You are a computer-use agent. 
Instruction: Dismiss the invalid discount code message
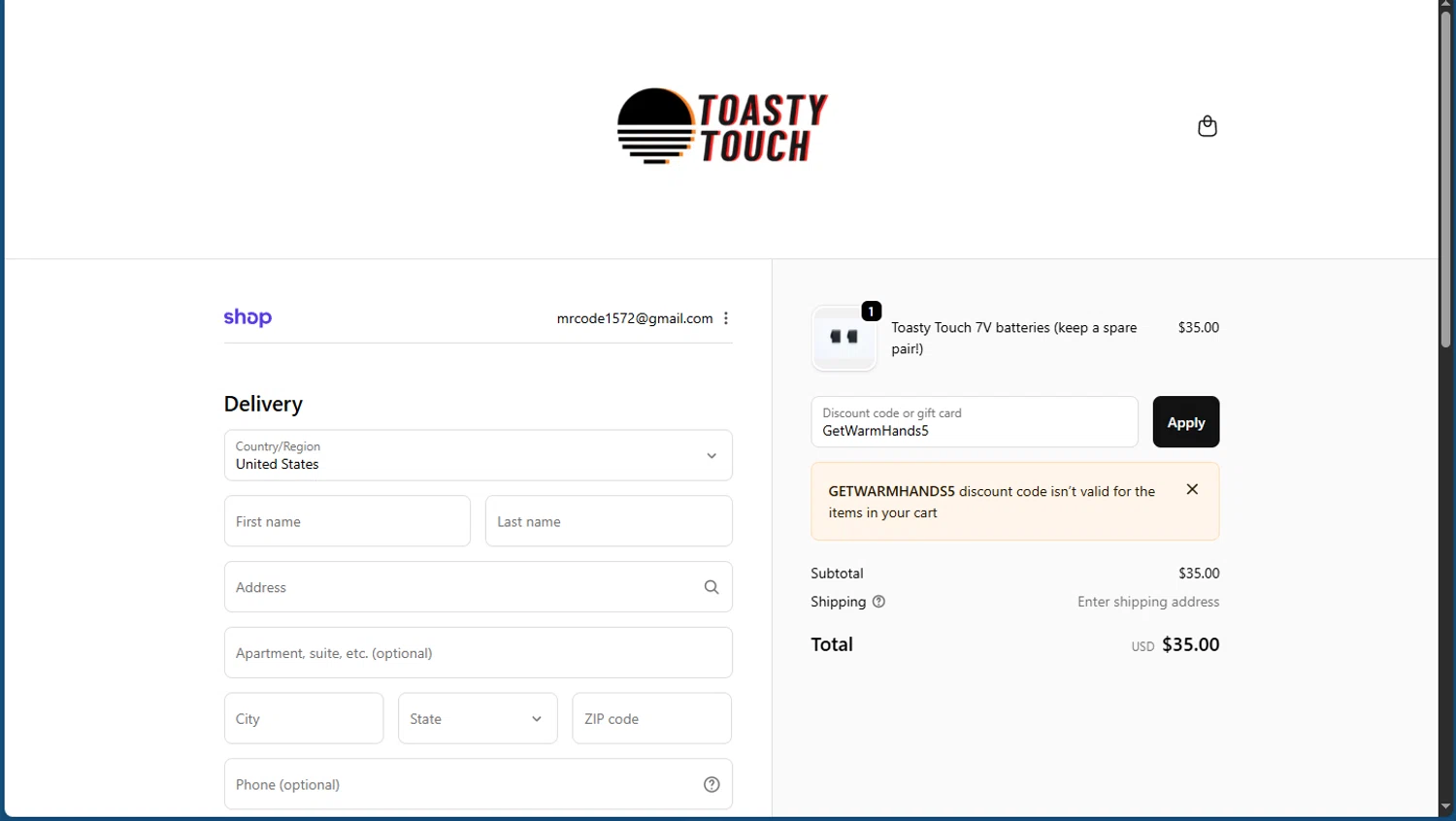[1192, 489]
